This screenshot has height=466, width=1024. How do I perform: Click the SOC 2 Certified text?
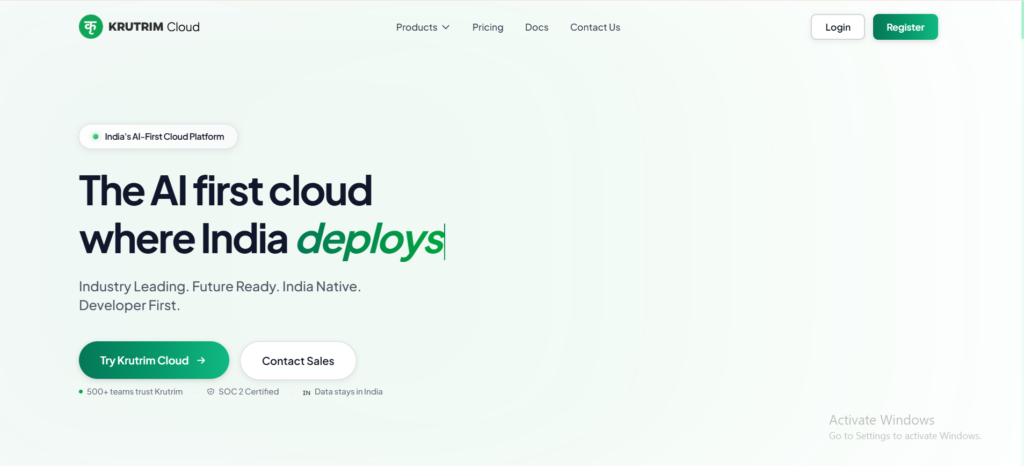249,392
